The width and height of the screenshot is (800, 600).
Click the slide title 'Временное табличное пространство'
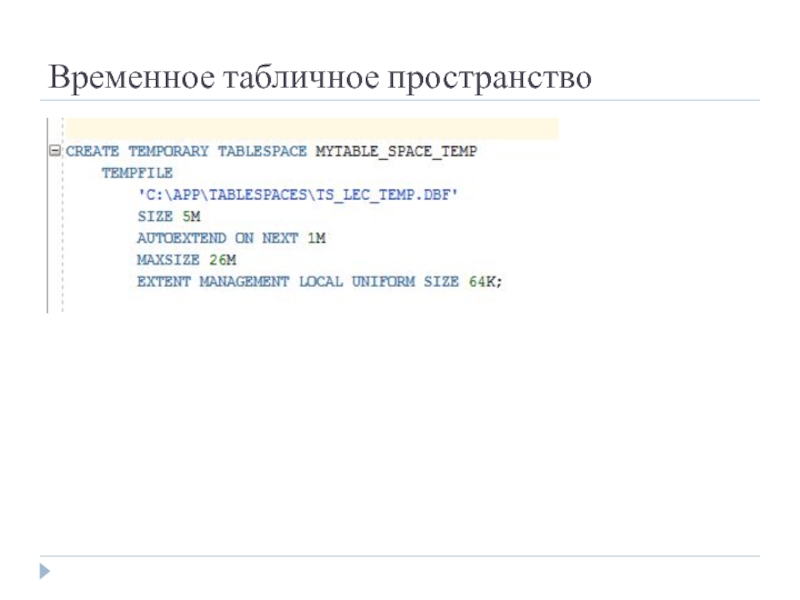[x=320, y=78]
